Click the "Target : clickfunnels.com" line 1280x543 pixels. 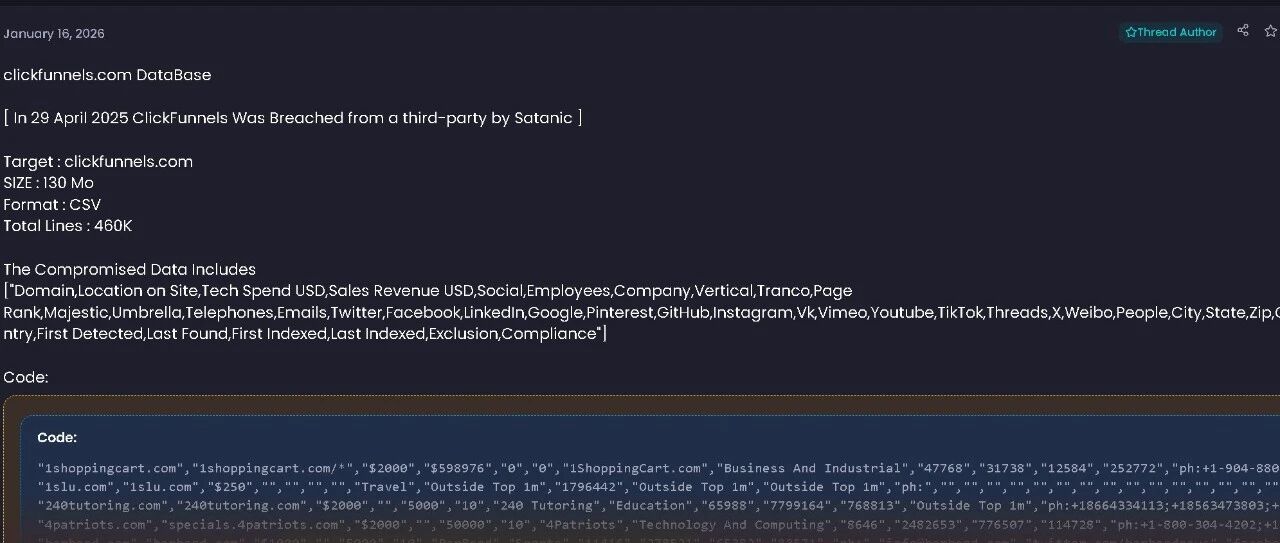(98, 161)
